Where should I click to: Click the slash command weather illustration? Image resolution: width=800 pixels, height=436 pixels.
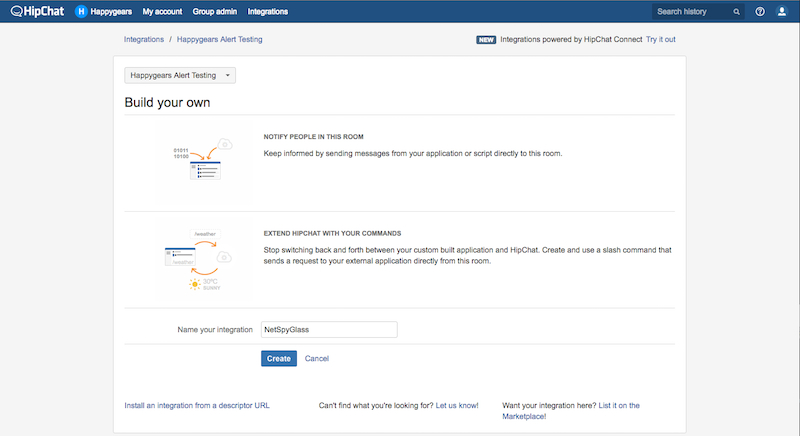pos(198,260)
